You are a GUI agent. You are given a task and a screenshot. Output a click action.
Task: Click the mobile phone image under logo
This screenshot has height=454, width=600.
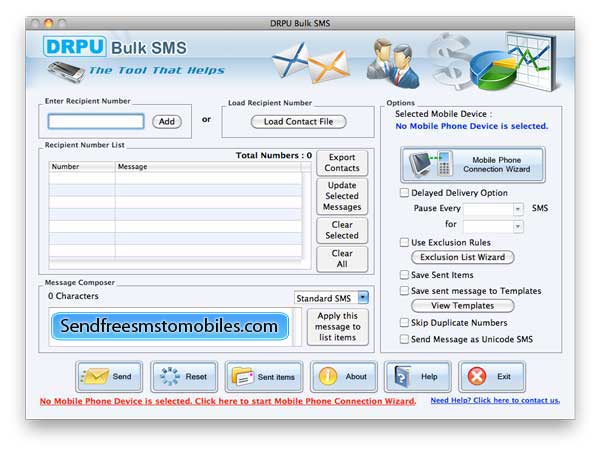[66, 72]
